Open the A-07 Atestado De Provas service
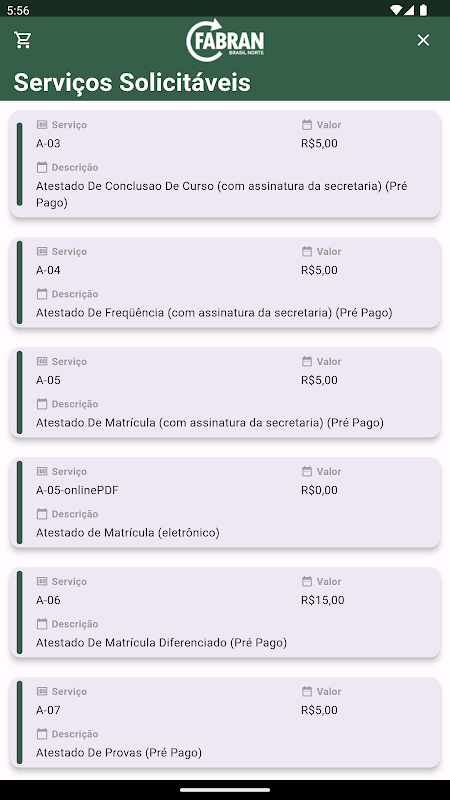Image resolution: width=450 pixels, height=800 pixels. tap(225, 722)
